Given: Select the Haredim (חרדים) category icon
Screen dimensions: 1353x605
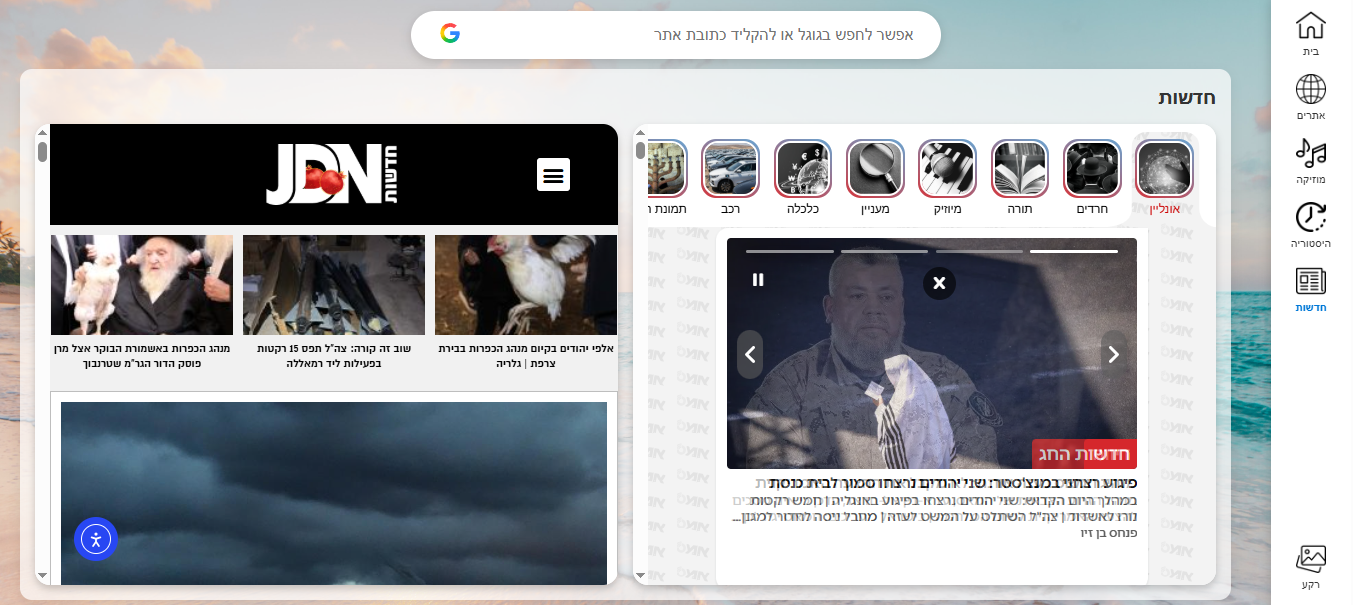Looking at the screenshot, I should (1092, 169).
